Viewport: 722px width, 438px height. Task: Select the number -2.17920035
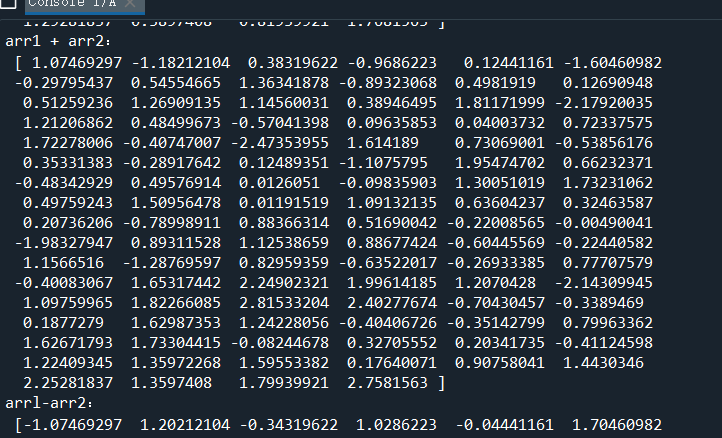(603, 103)
